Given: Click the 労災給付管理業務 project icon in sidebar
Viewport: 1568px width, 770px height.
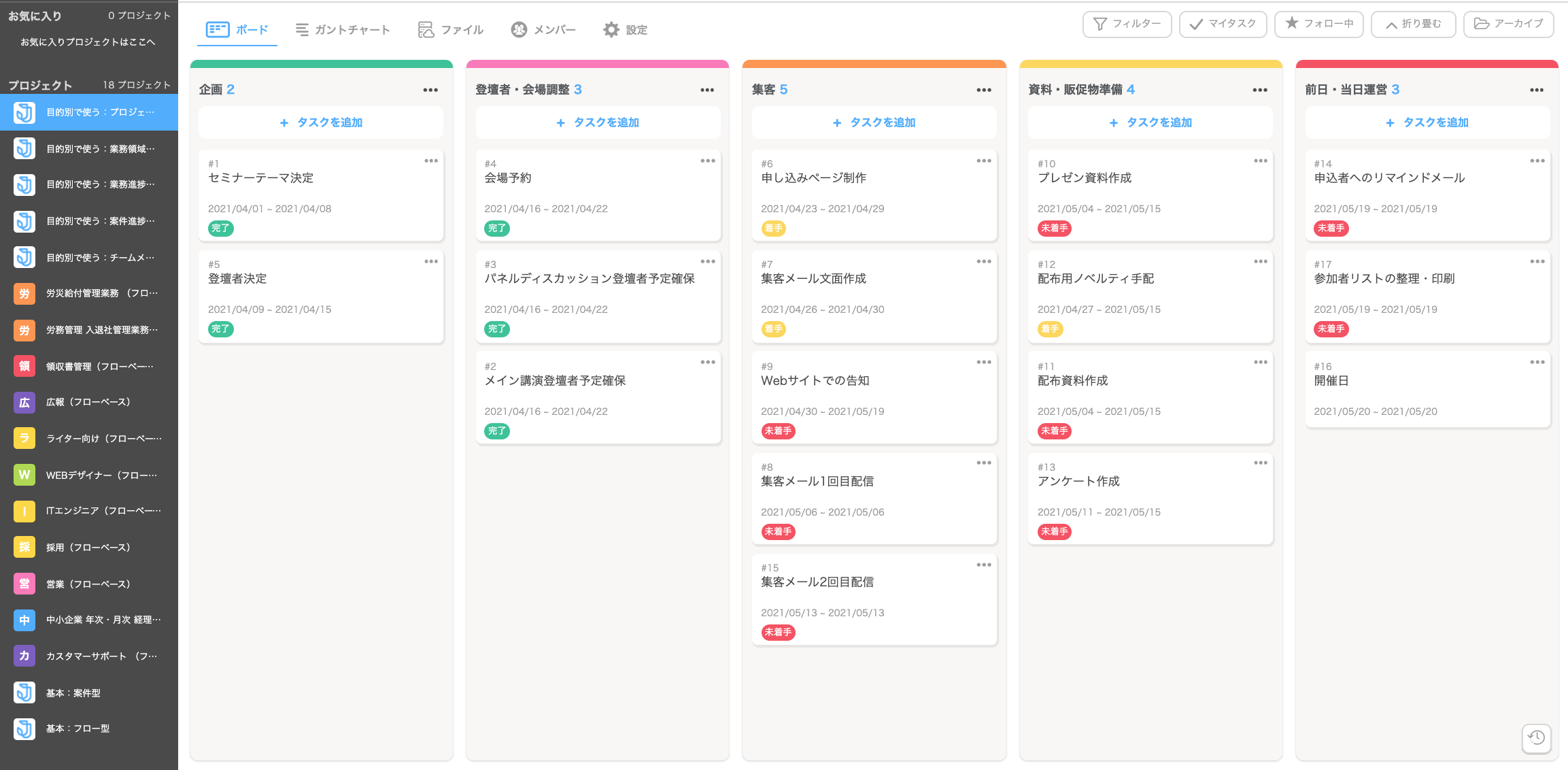Looking at the screenshot, I should tap(24, 293).
